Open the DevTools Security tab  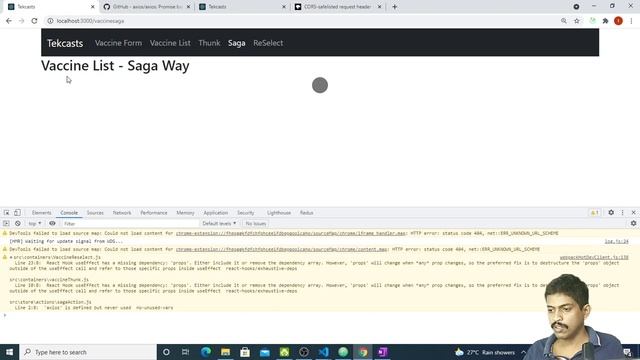246,213
